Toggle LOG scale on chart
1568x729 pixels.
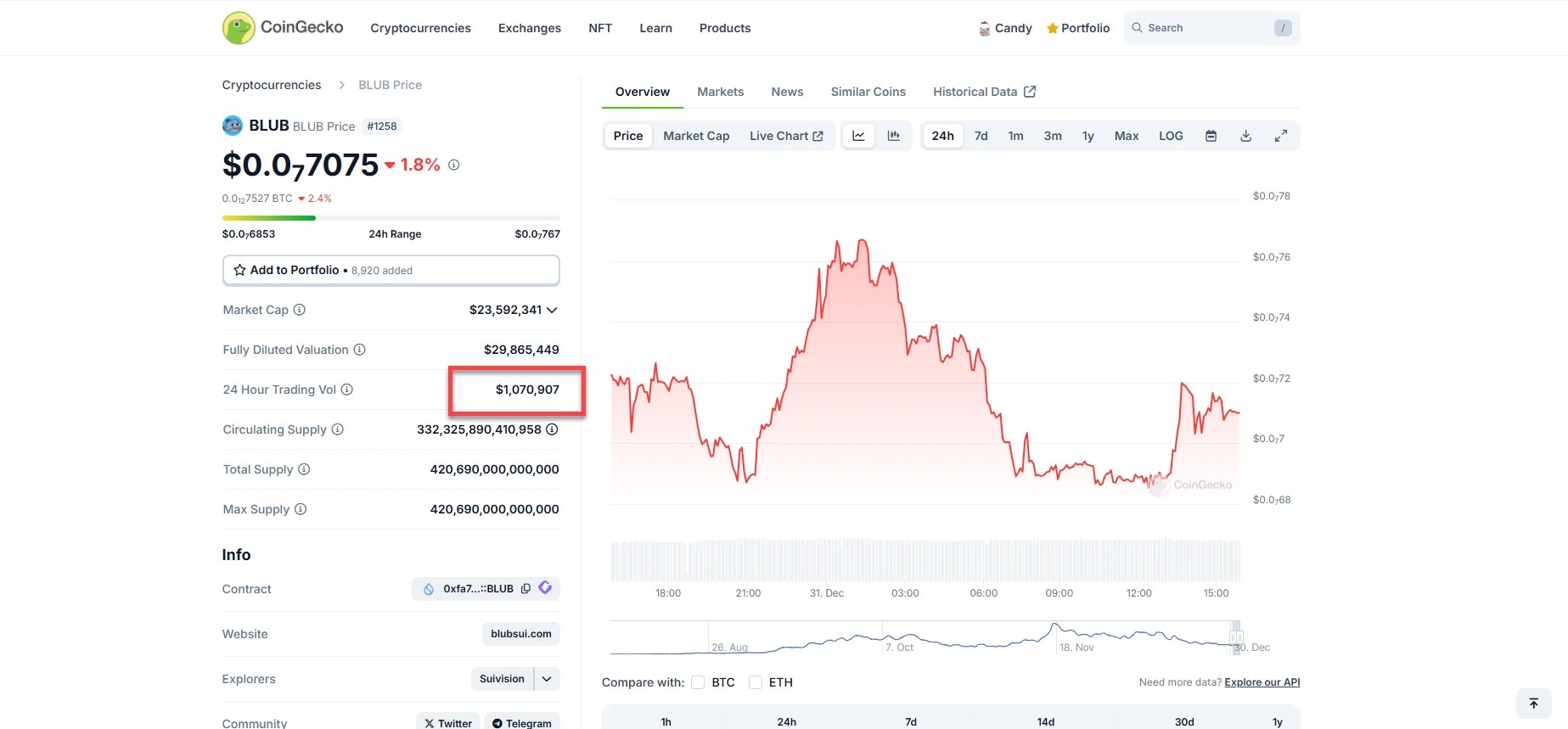1171,136
